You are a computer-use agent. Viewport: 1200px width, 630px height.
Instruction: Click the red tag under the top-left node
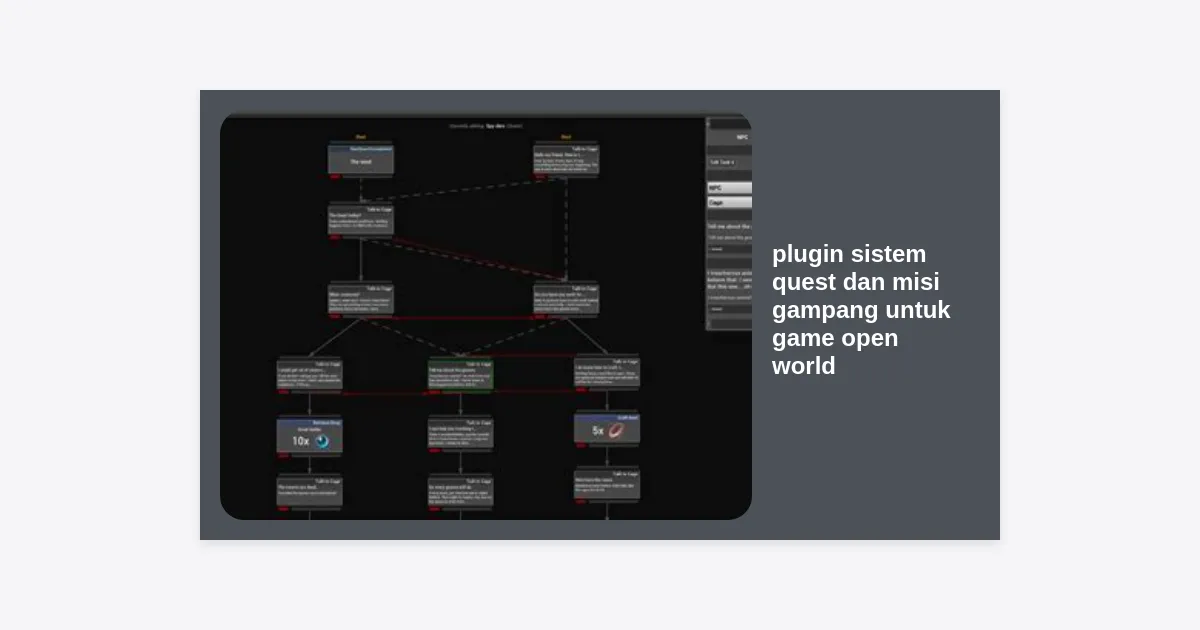[335, 177]
